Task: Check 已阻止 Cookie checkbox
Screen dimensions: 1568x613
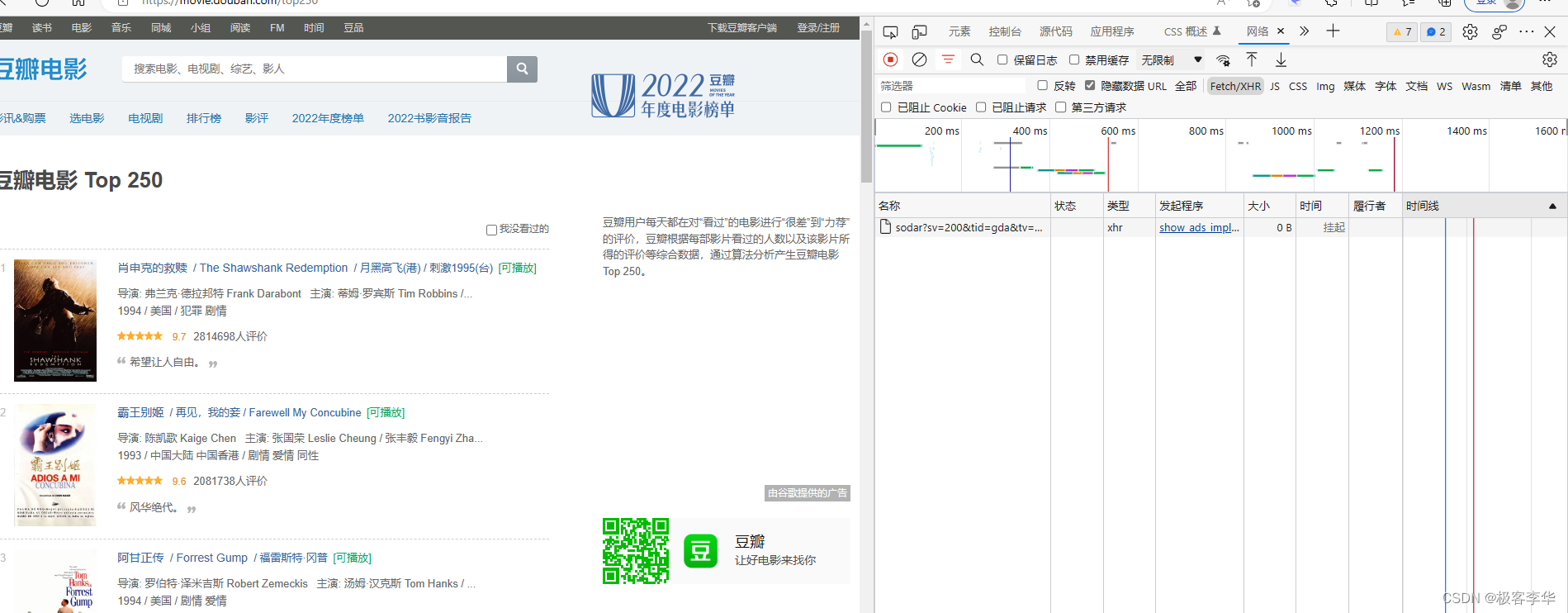Action: click(886, 107)
